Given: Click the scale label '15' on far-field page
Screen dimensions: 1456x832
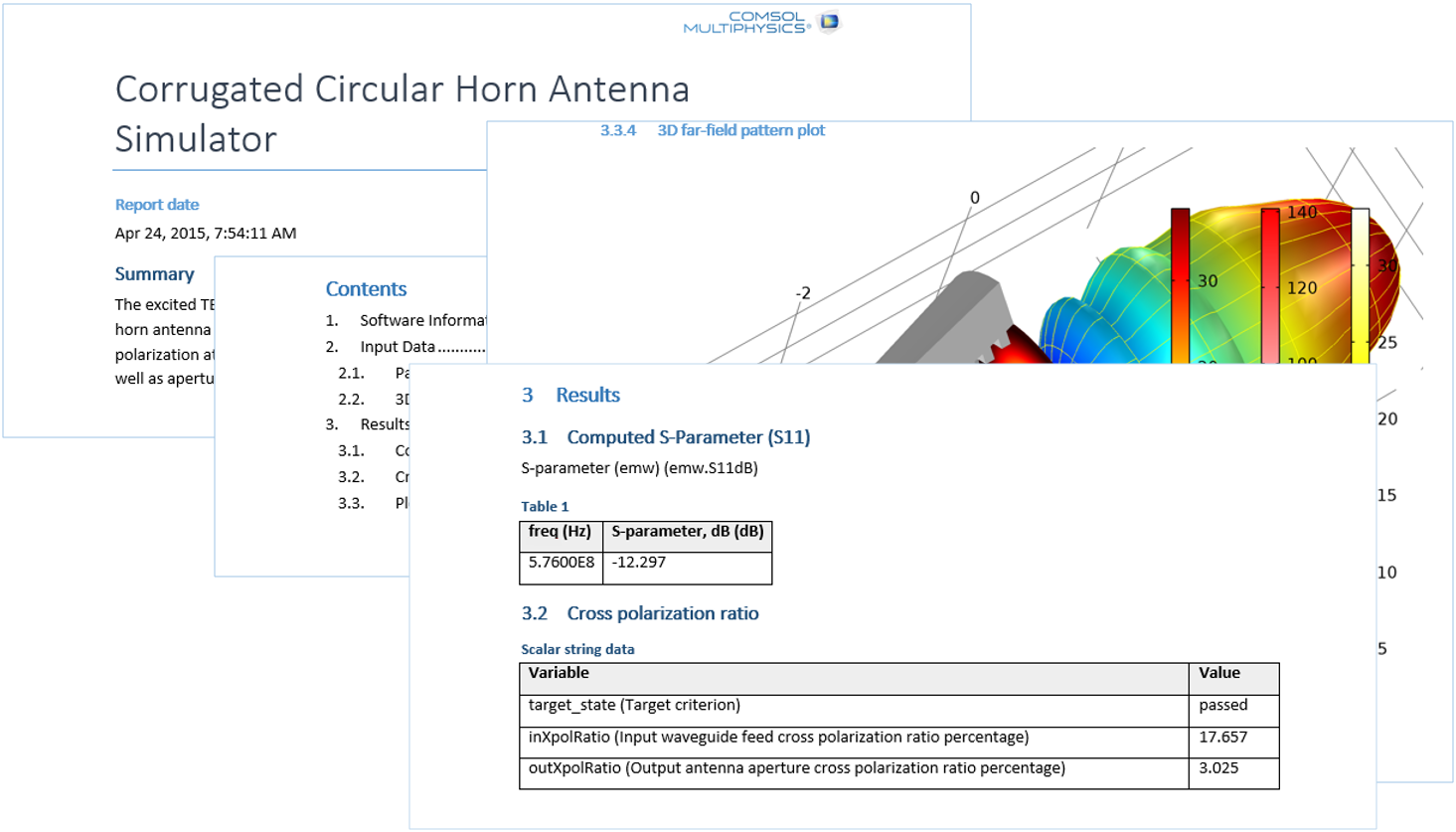Looking at the screenshot, I should [1387, 495].
